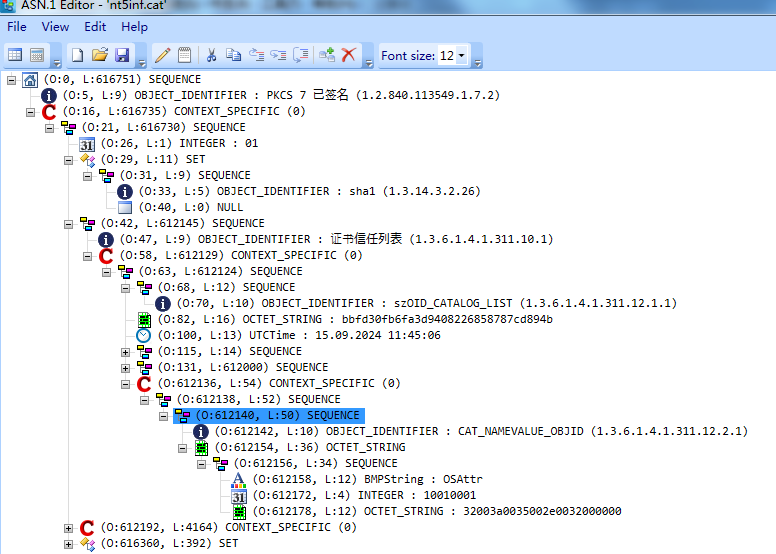Collapse the root SEQUENCE at O:0
The width and height of the screenshot is (776, 554).
click(x=11, y=80)
